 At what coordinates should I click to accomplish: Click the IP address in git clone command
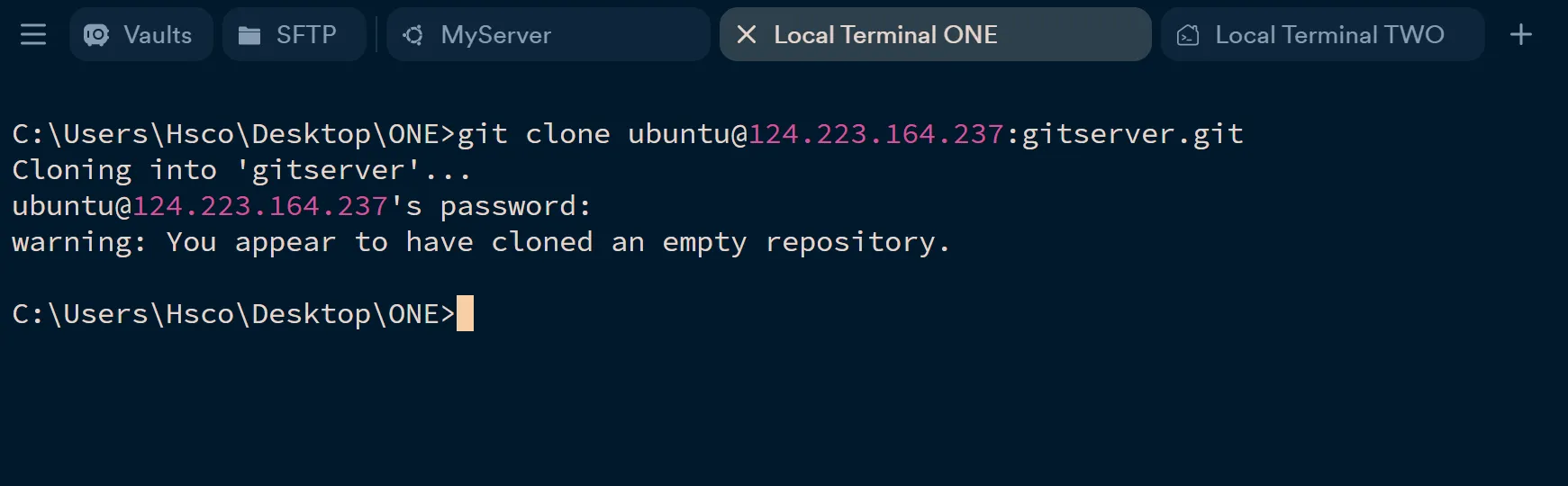[x=876, y=134]
